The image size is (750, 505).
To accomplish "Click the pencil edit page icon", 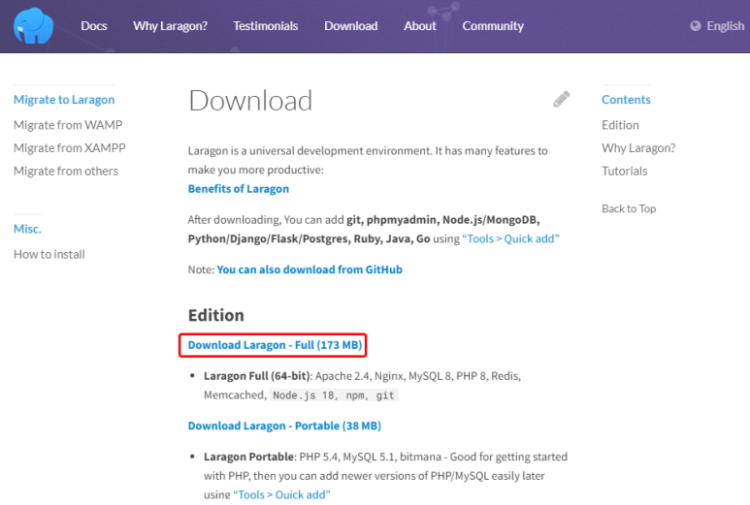I will pos(561,99).
